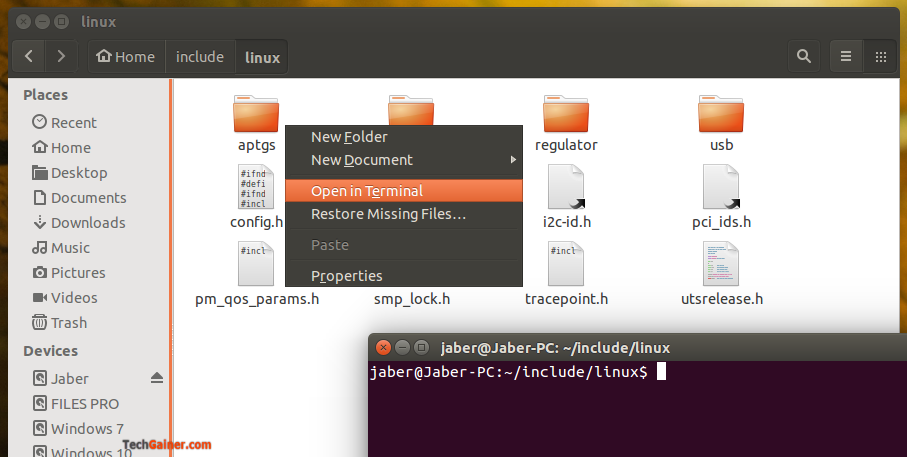Click Restore Missing Files menu entry

(388, 214)
